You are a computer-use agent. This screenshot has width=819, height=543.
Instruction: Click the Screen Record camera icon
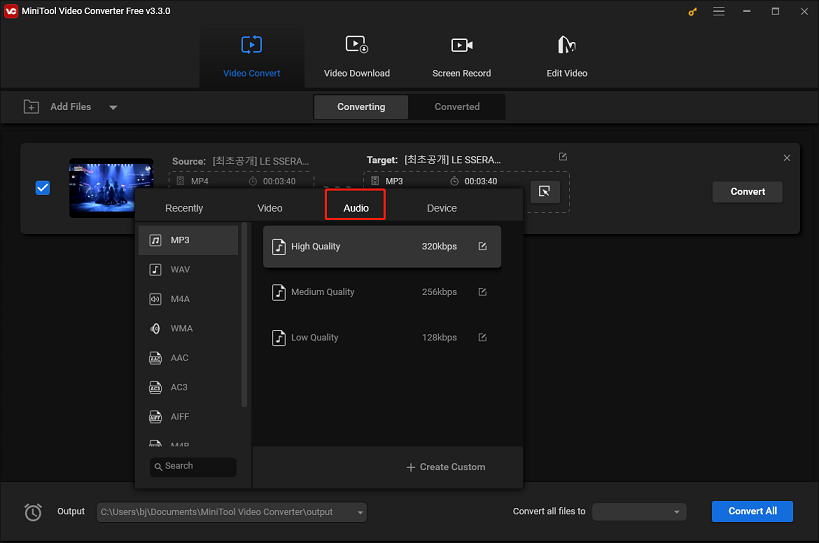coord(462,45)
